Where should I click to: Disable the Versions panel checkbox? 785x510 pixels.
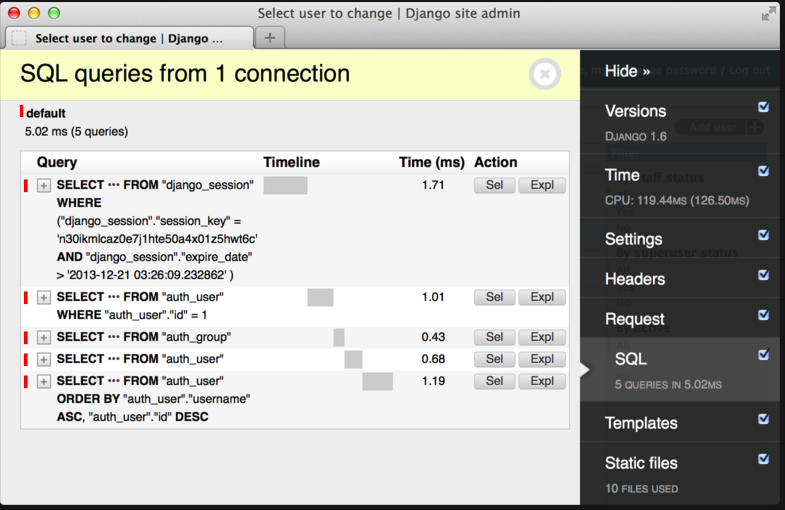pyautogui.click(x=763, y=107)
